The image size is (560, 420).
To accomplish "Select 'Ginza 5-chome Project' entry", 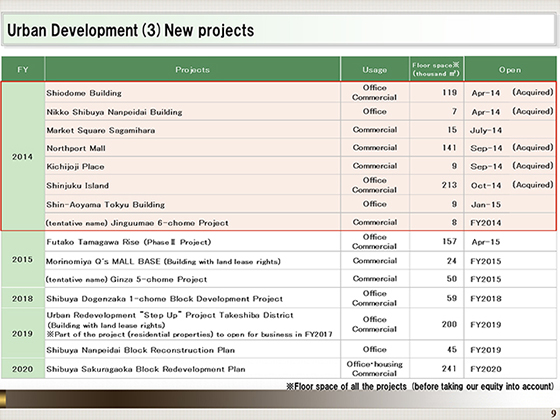I will [x=126, y=279].
